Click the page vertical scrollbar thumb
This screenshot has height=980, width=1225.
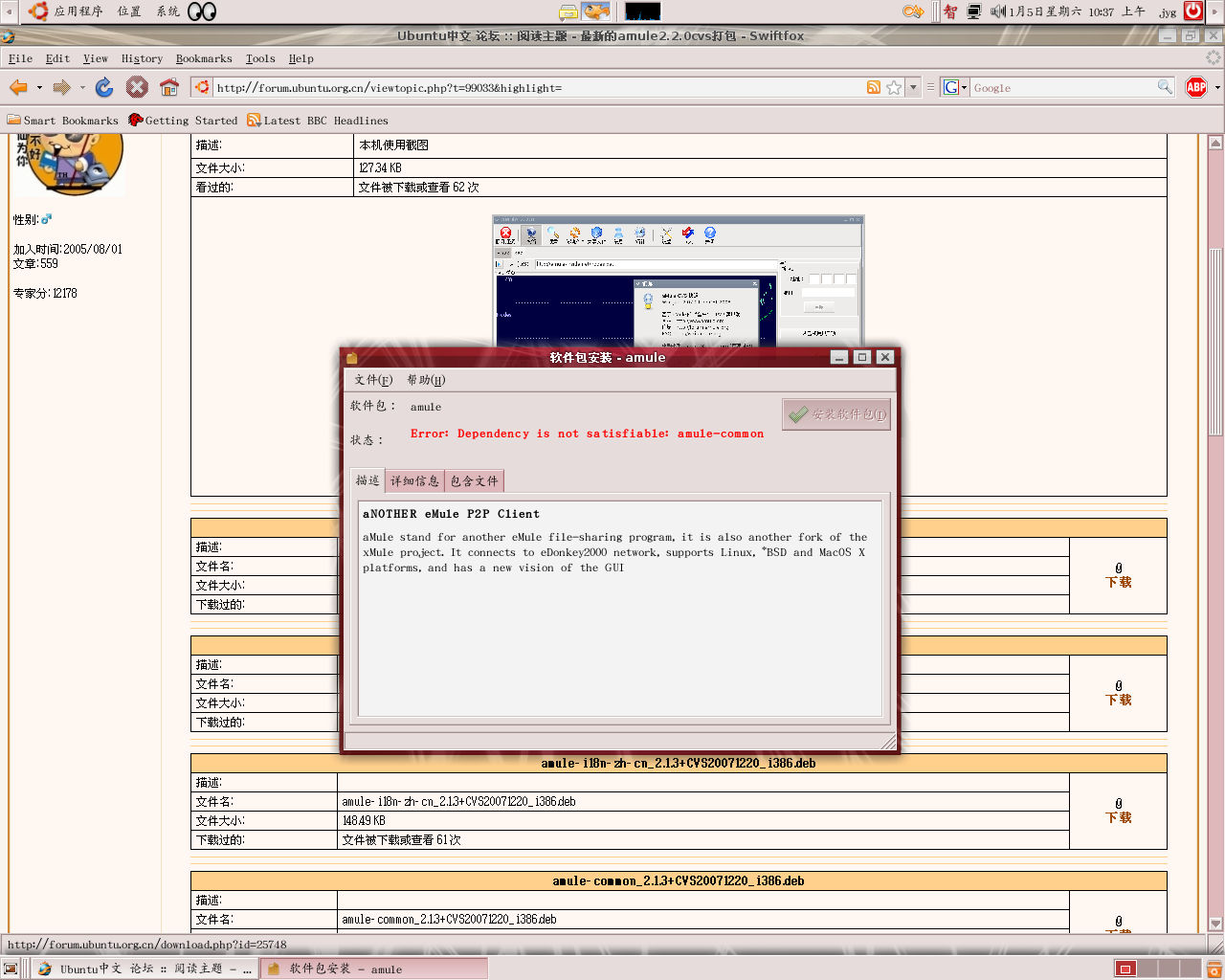pos(1215,341)
